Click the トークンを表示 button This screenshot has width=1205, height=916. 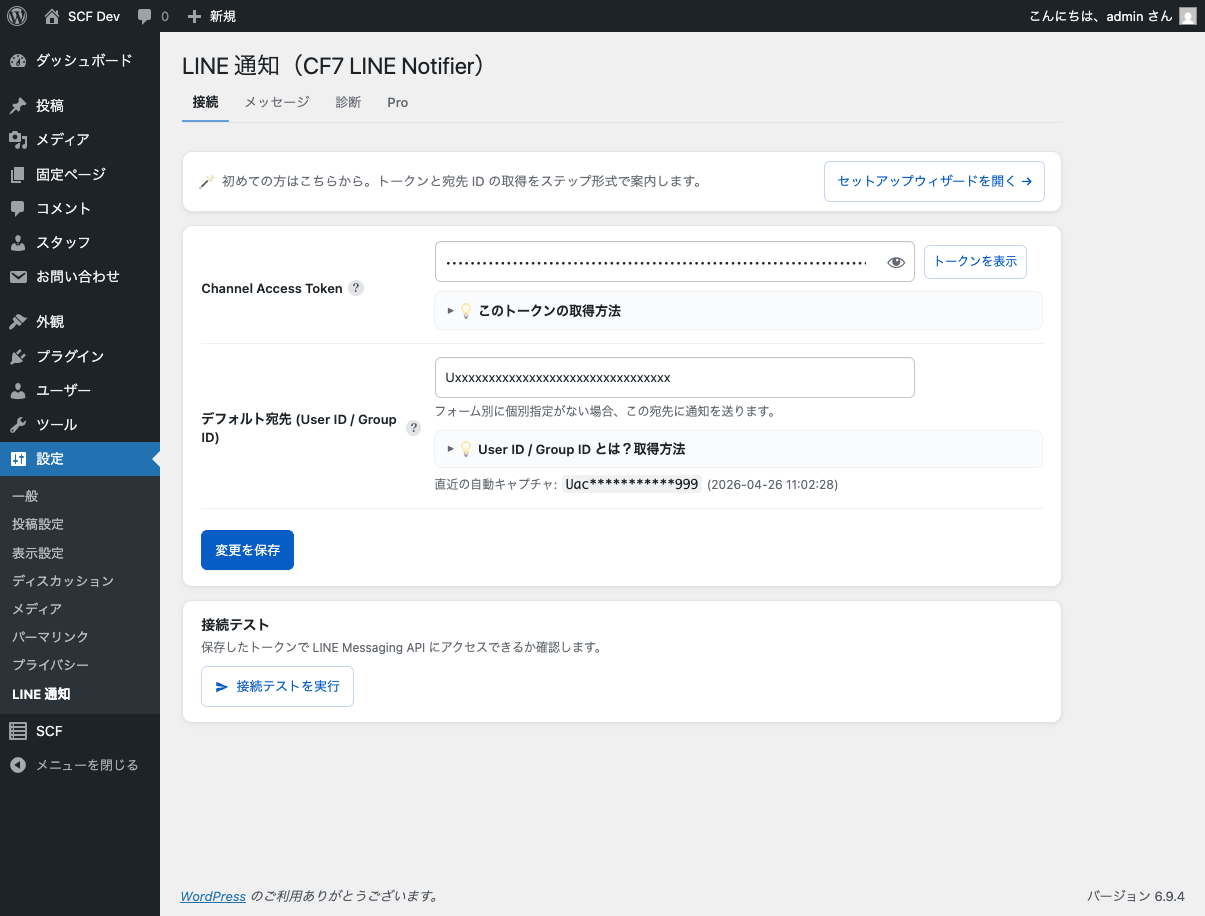(x=975, y=261)
